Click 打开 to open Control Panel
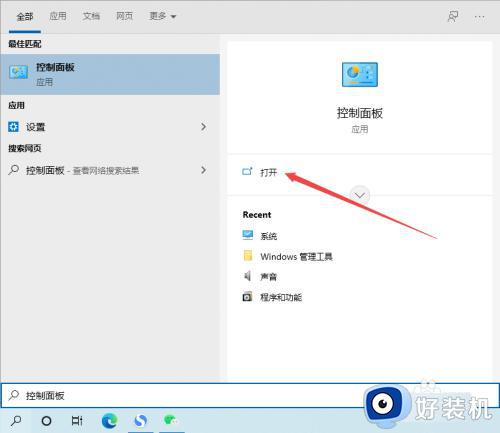500x433 pixels. pyautogui.click(x=269, y=172)
